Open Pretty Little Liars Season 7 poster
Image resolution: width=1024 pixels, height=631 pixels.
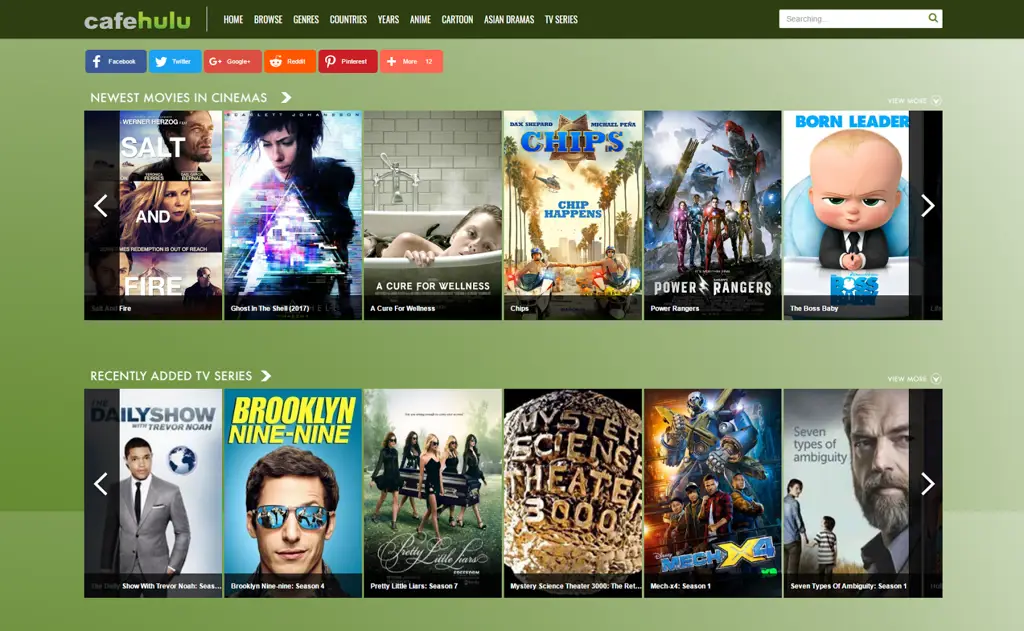tap(432, 493)
